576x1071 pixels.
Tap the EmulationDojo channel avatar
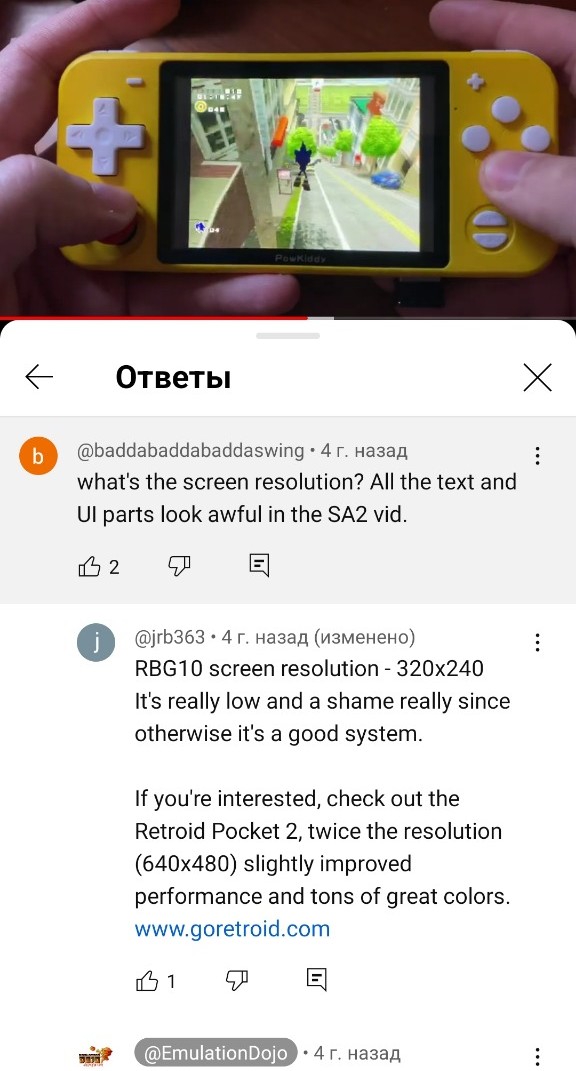click(x=96, y=1056)
